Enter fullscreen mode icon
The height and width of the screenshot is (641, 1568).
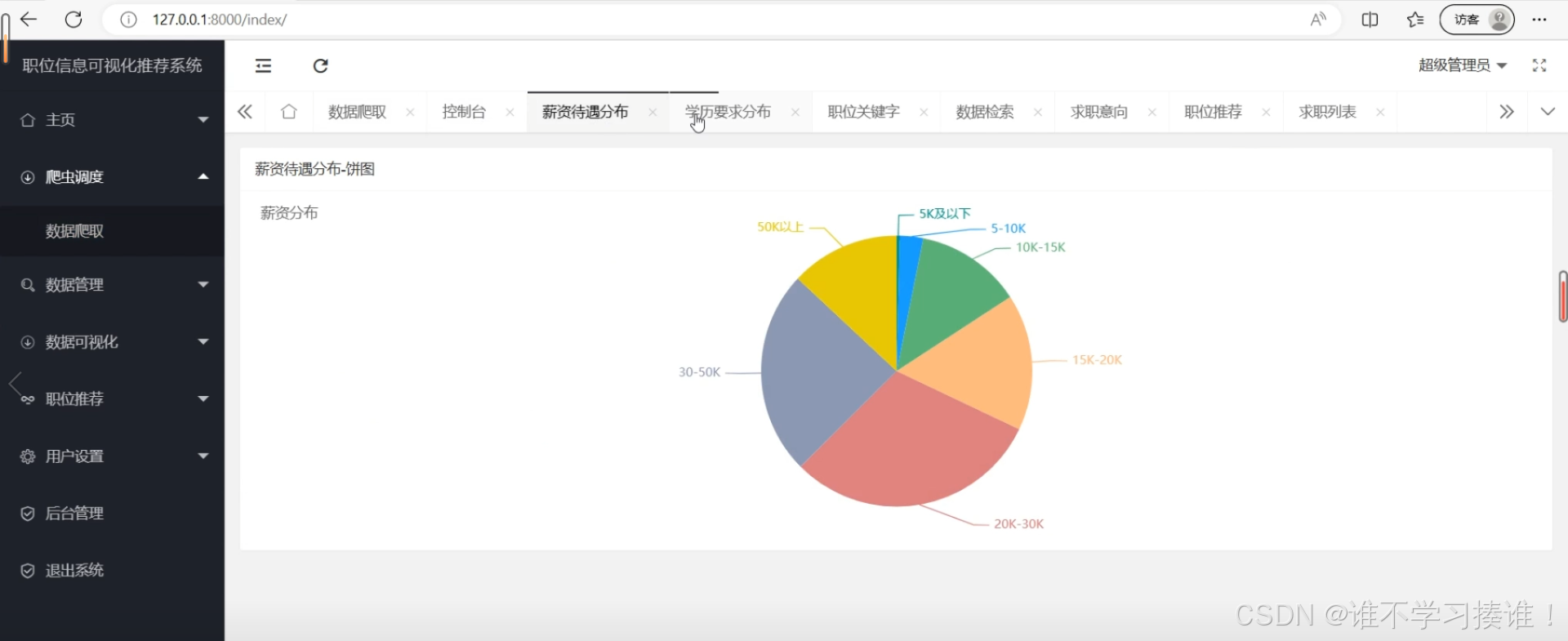[x=1539, y=66]
